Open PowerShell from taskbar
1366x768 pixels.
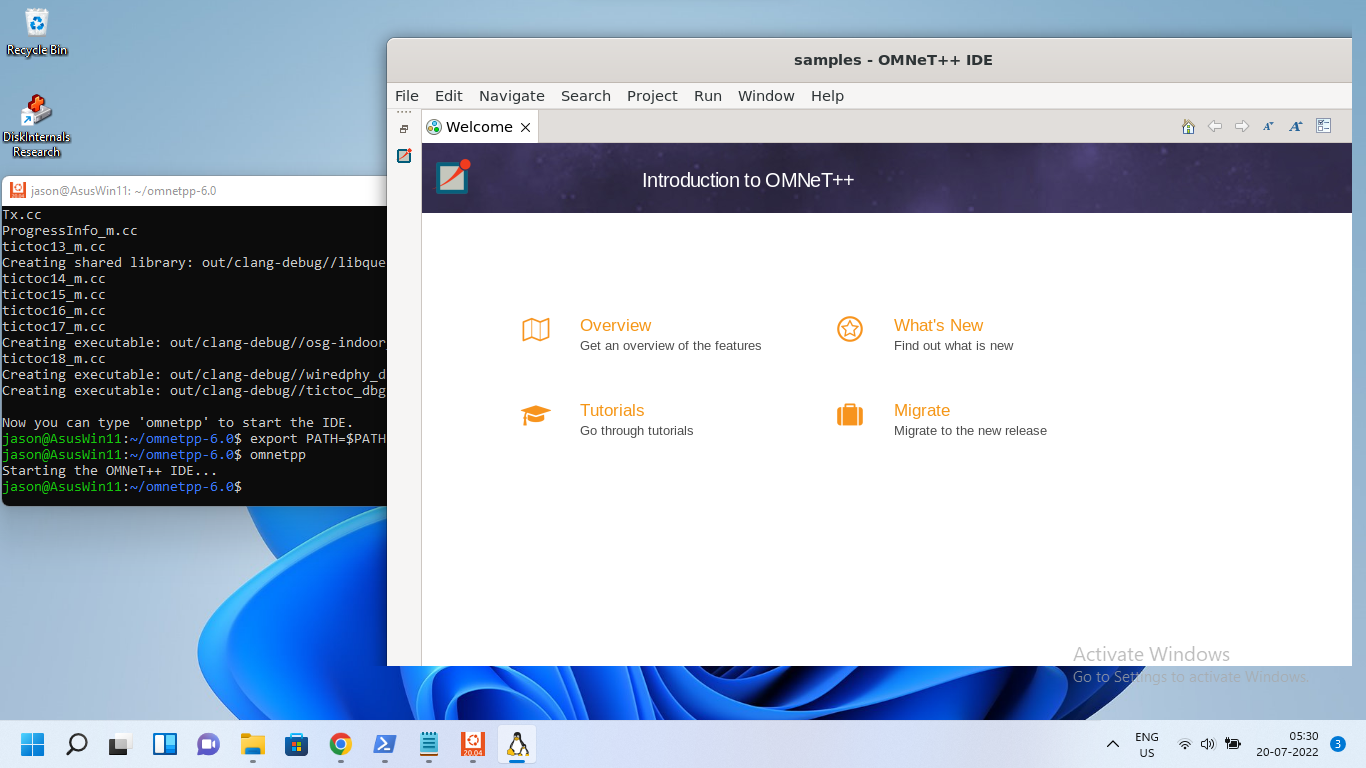(x=384, y=744)
